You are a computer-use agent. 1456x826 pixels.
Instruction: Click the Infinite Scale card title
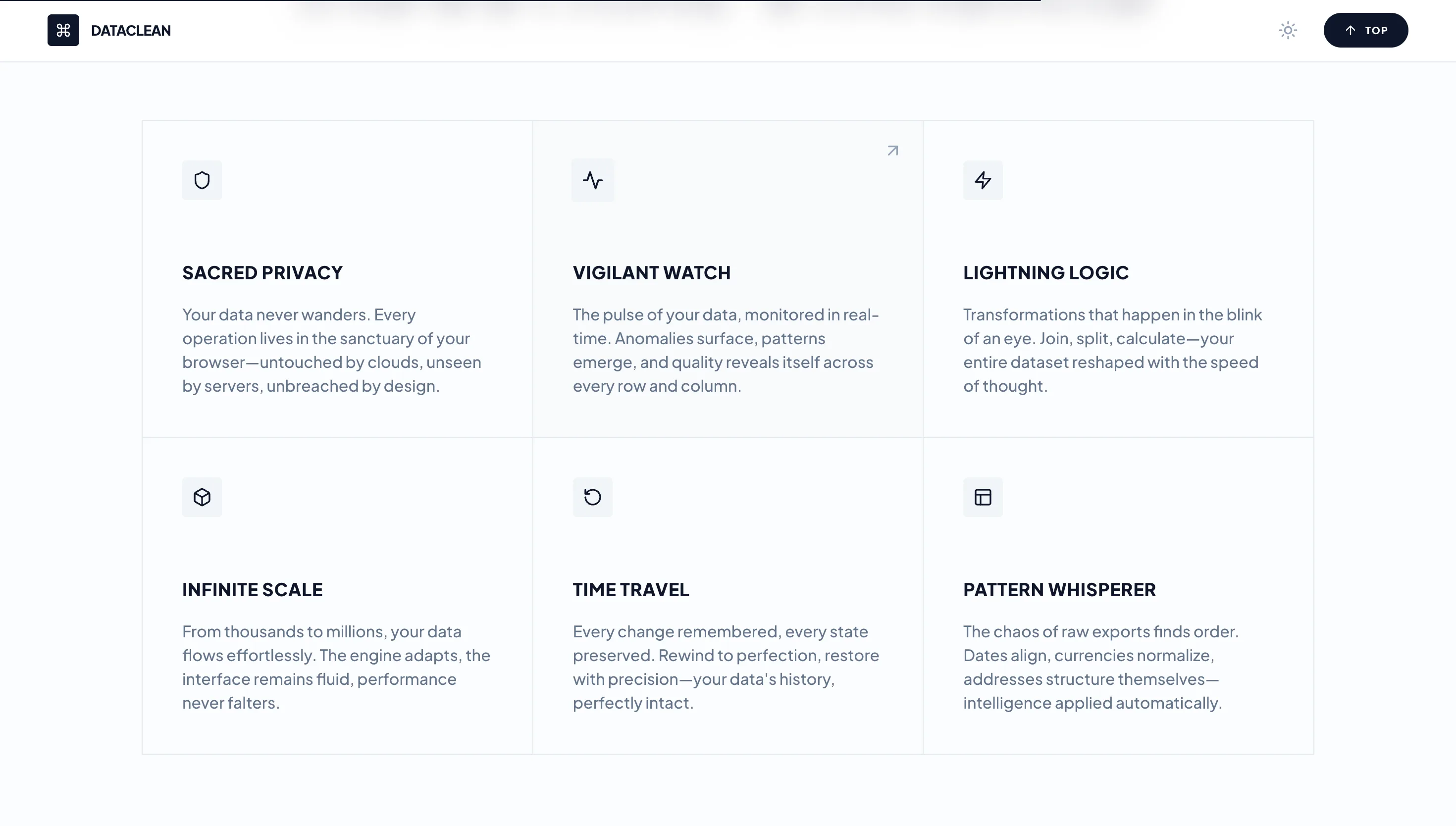click(252, 589)
